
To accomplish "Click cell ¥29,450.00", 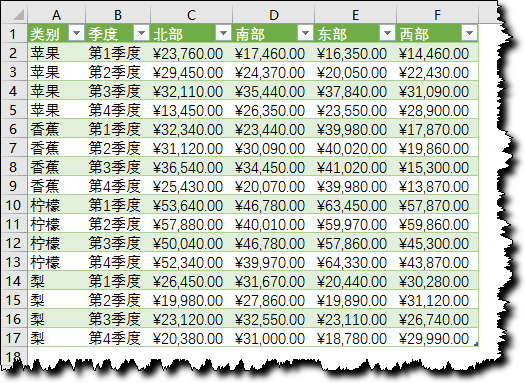I will 191,72.
